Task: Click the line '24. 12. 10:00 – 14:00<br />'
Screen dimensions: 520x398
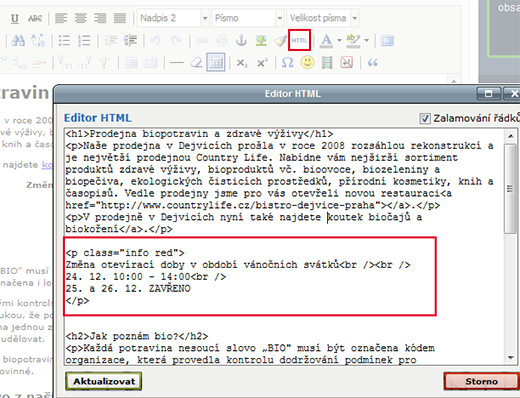Action: pyautogui.click(x=146, y=277)
